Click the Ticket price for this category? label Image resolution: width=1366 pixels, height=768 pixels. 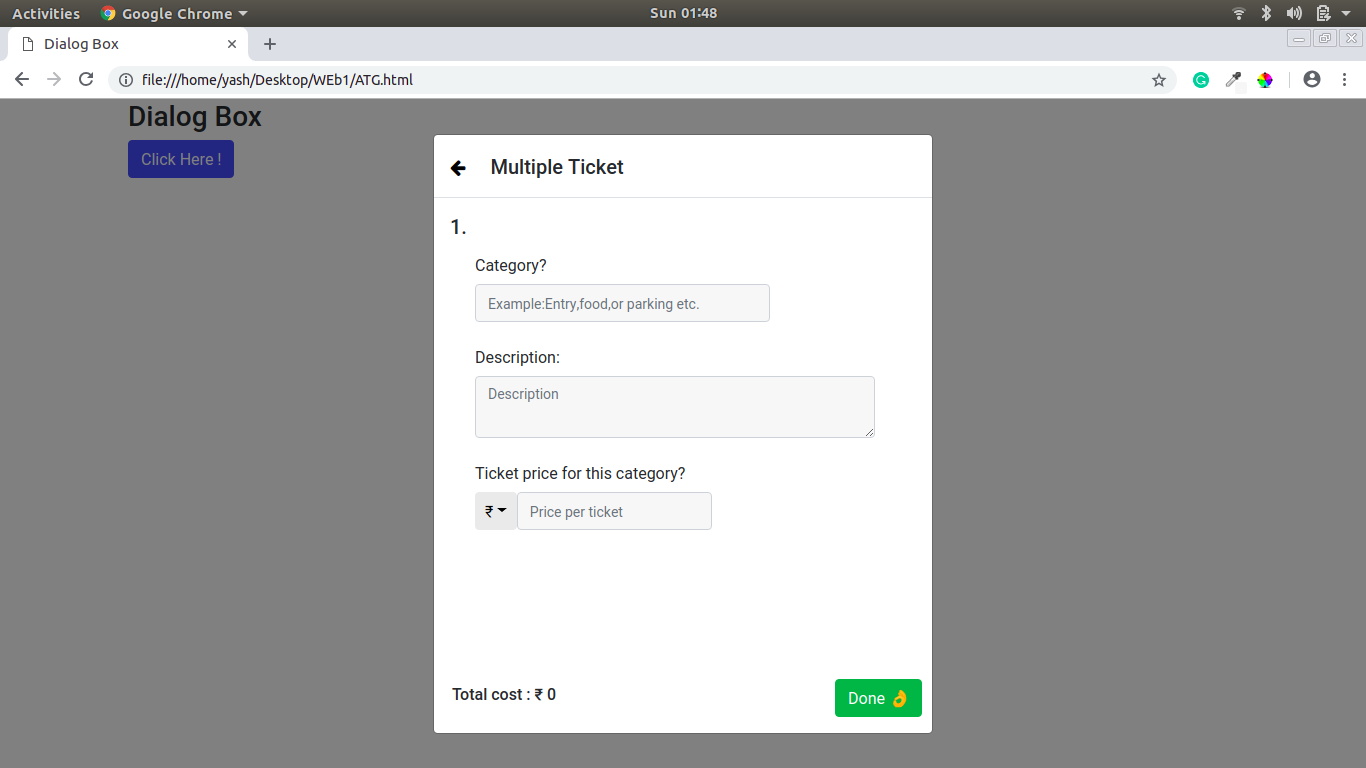(x=580, y=473)
